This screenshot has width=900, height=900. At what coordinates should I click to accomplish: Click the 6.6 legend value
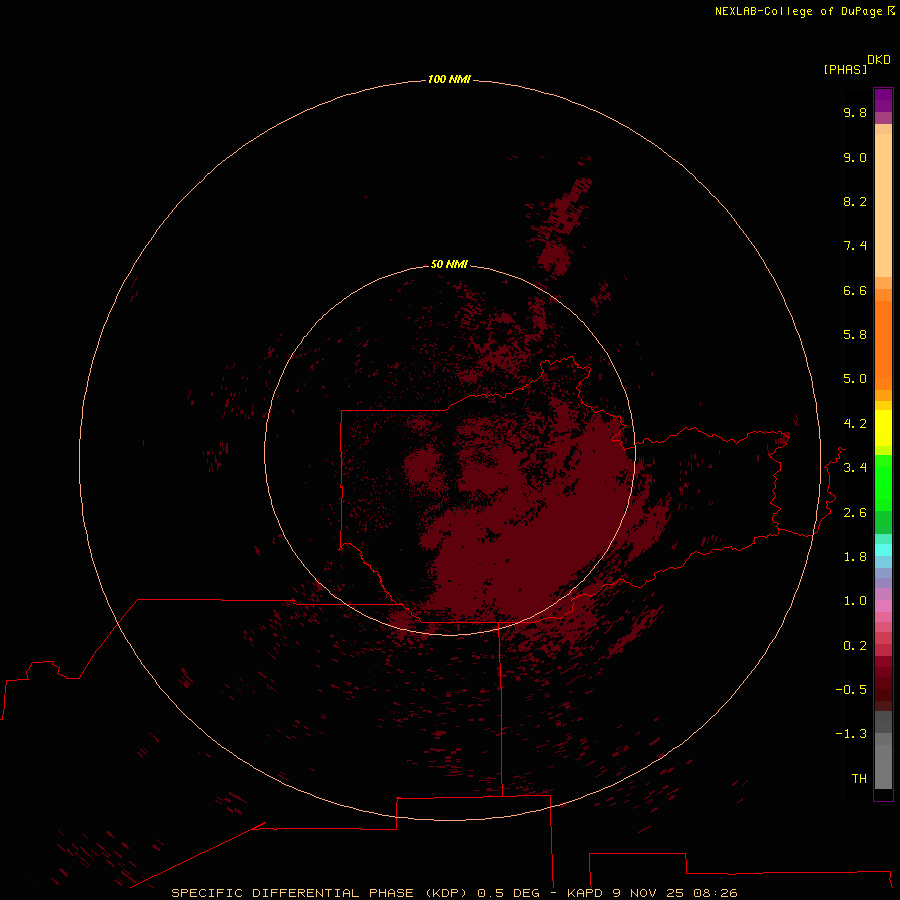pyautogui.click(x=855, y=291)
